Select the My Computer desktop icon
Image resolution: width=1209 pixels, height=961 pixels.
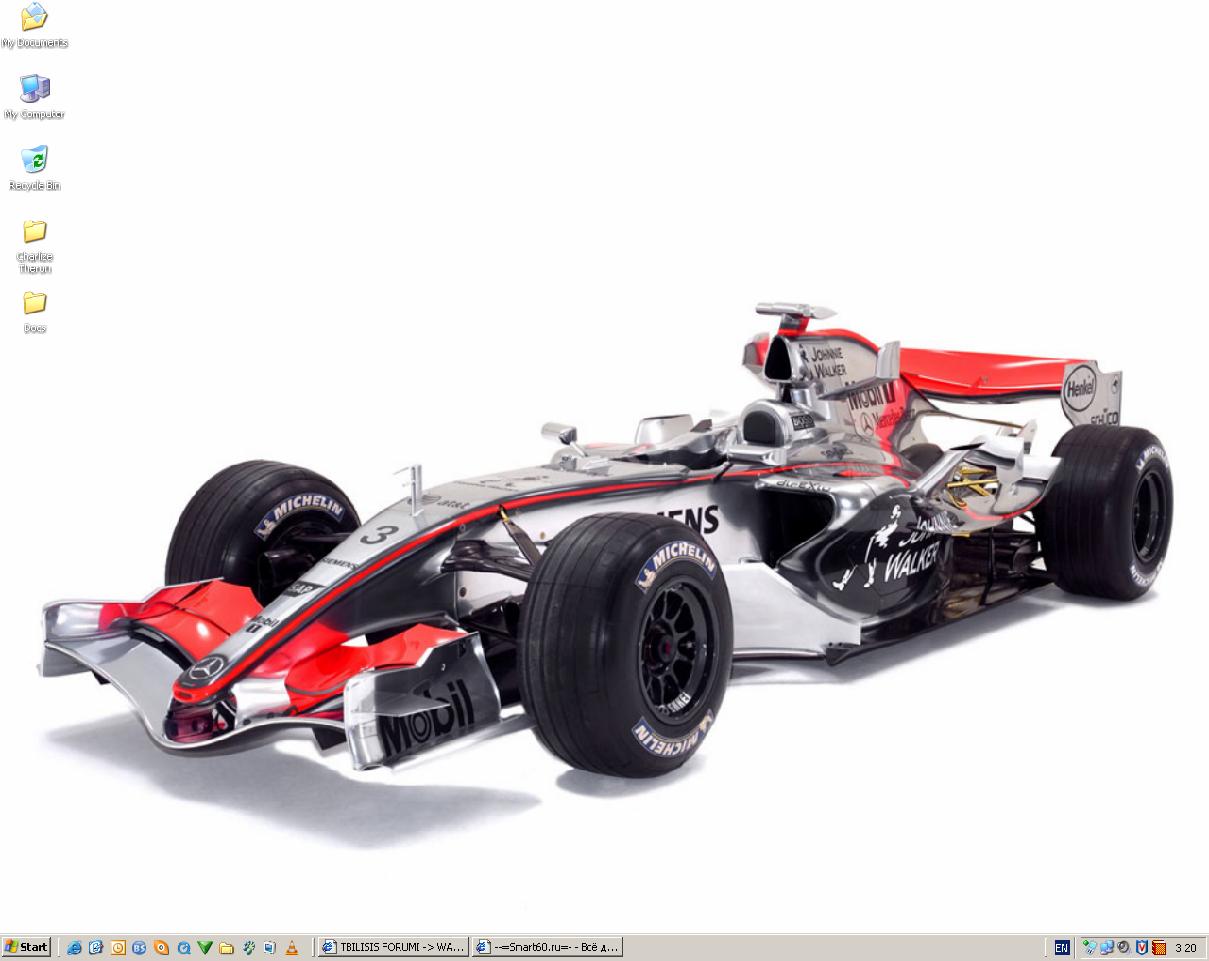click(x=34, y=96)
